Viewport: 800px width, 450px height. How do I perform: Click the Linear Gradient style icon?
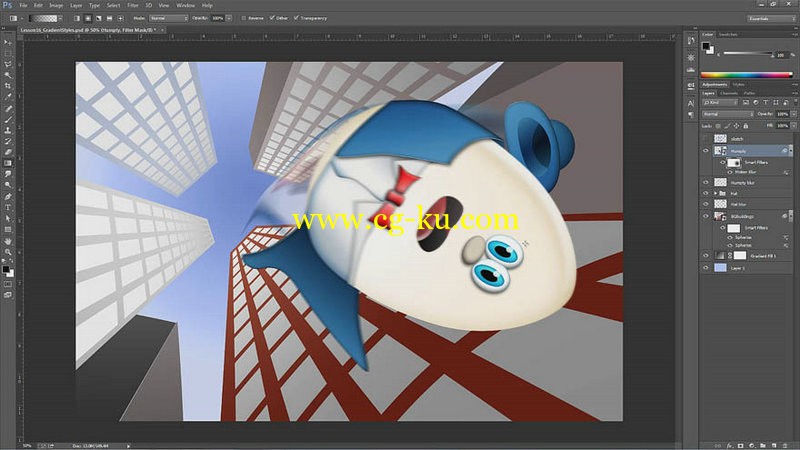[x=77, y=18]
